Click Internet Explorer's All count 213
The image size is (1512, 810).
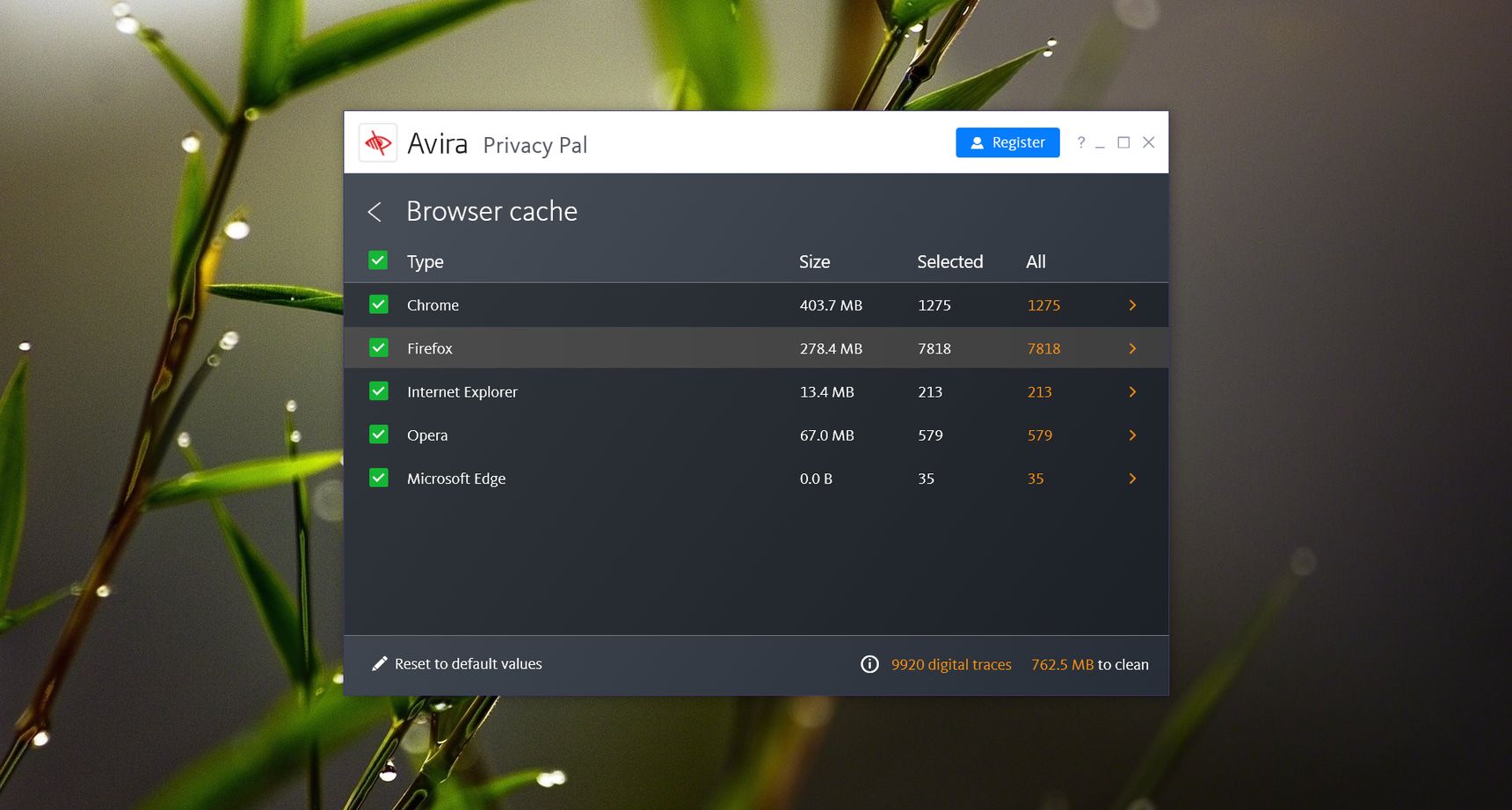tap(1039, 392)
